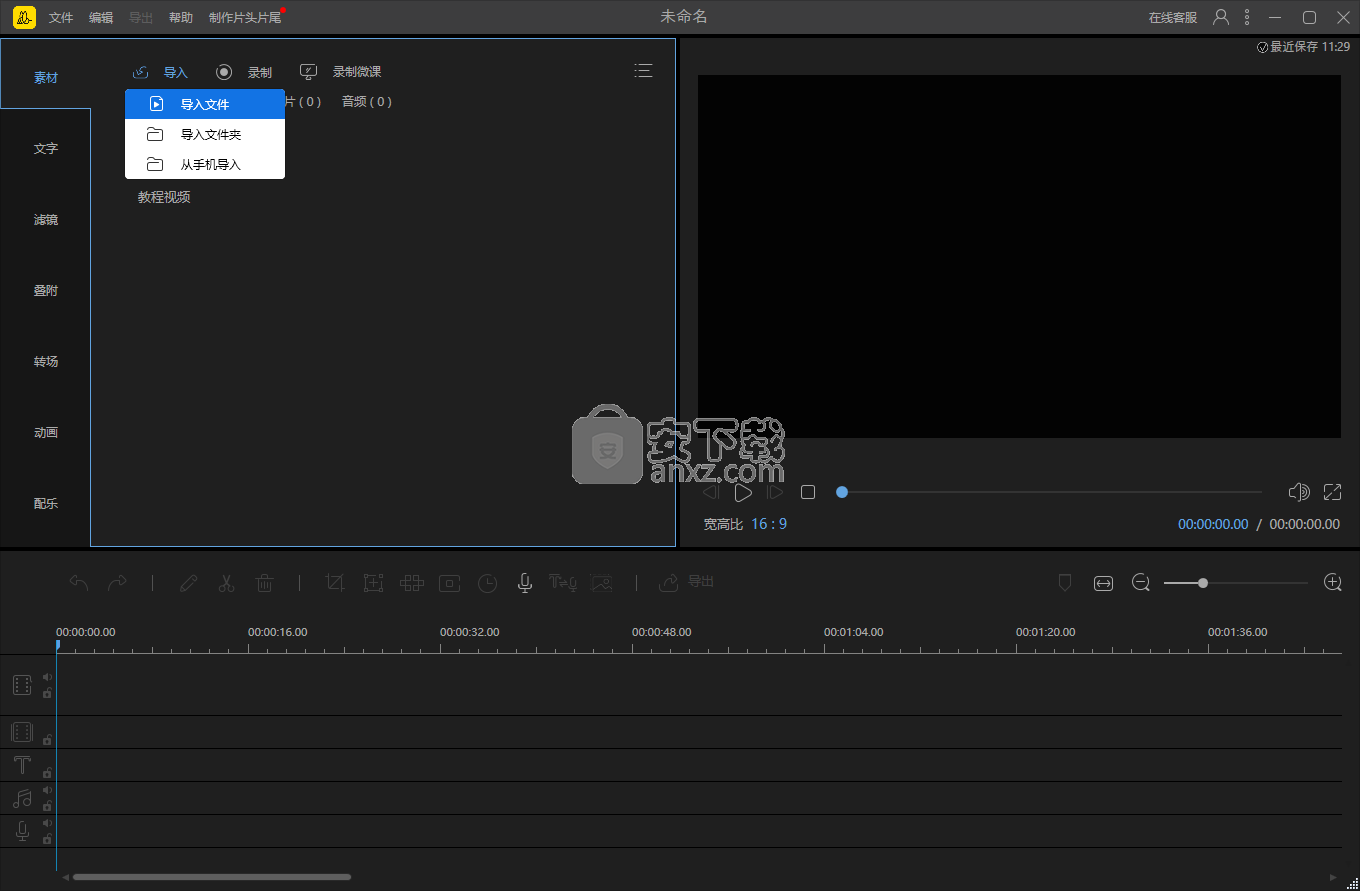Click the app logo icon

pyautogui.click(x=25, y=17)
